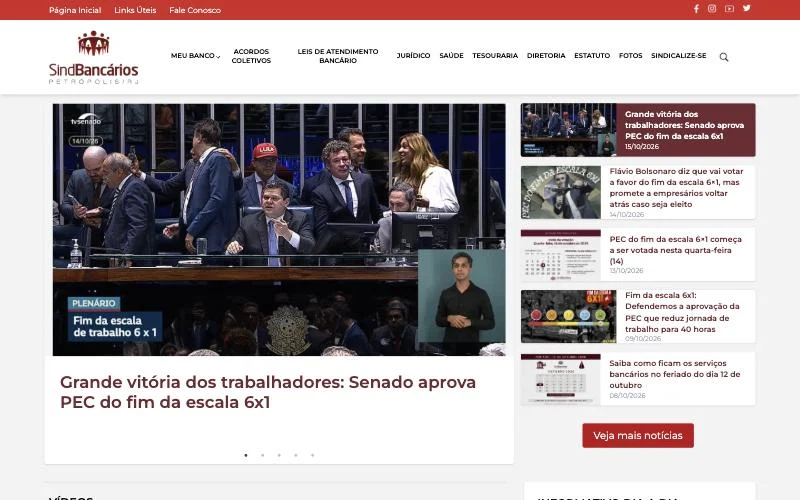Open DIRETORIA menu item
This screenshot has height=500, width=800.
(546, 56)
